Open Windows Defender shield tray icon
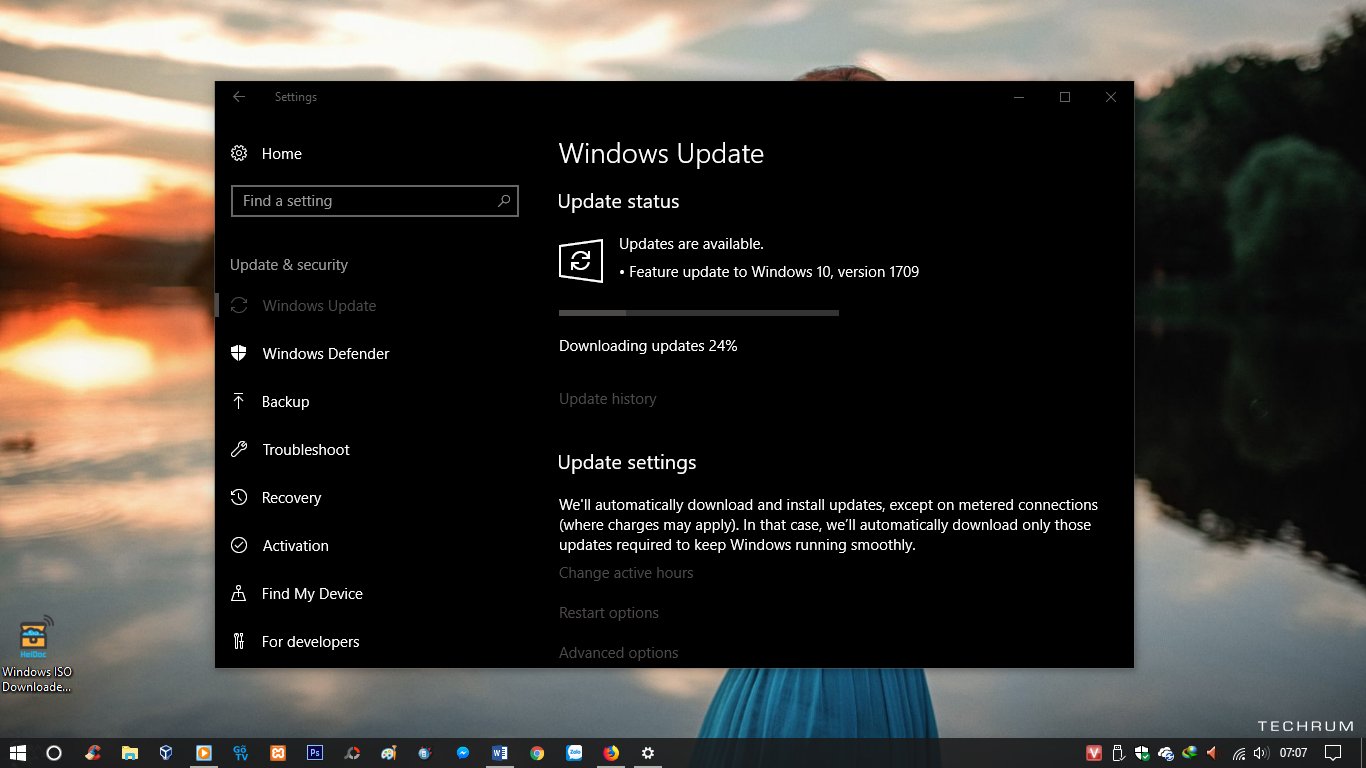Image resolution: width=1366 pixels, height=768 pixels. pos(1142,753)
